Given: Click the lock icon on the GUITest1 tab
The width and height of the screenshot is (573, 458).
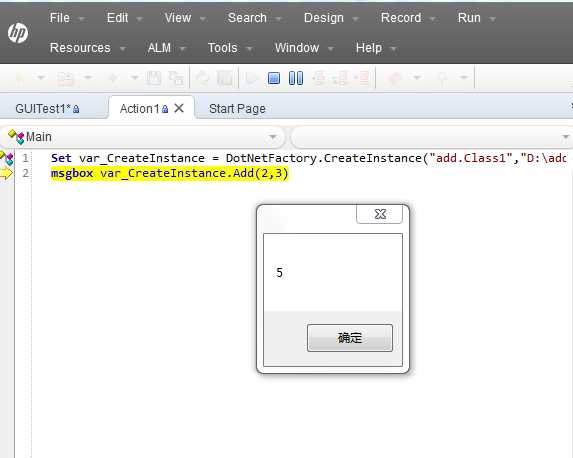Looking at the screenshot, I should click(x=76, y=109).
